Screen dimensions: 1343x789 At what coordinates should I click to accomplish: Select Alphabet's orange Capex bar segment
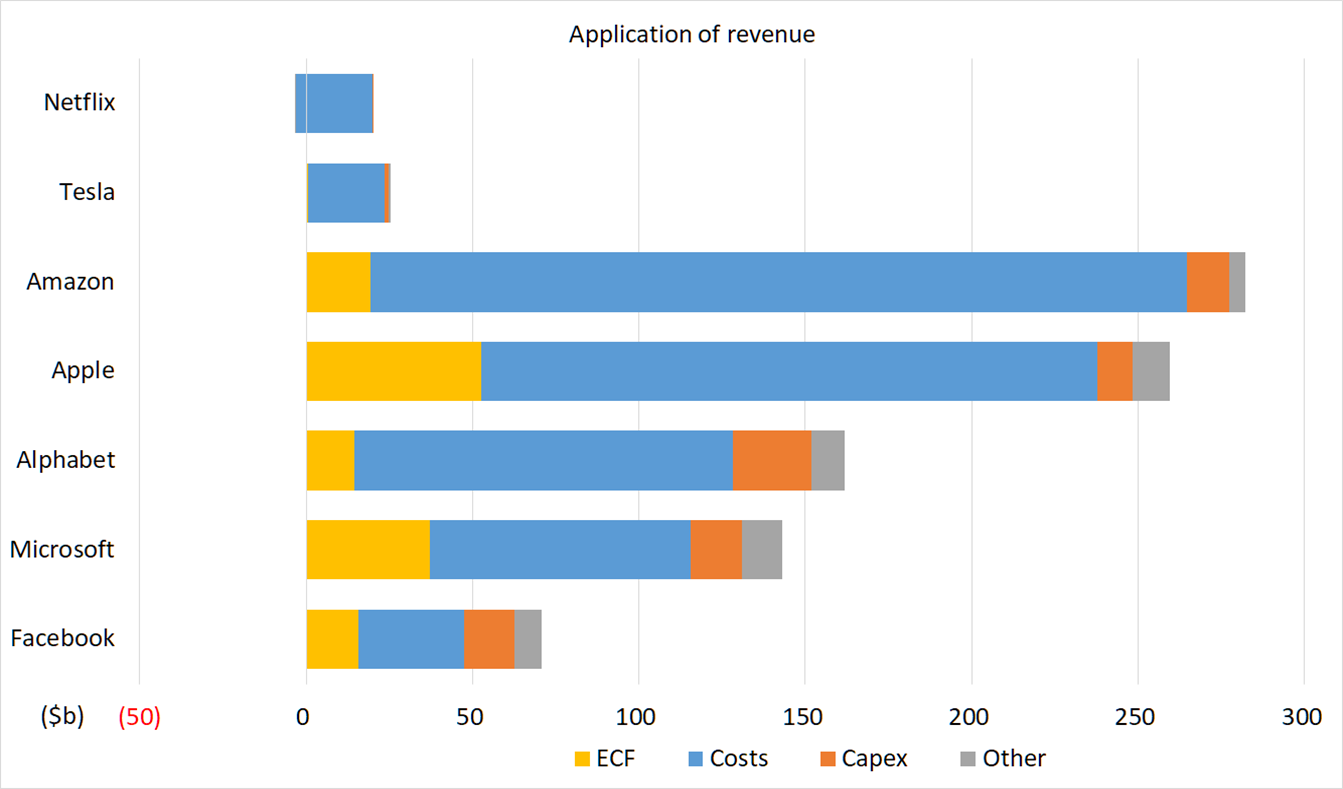point(772,460)
